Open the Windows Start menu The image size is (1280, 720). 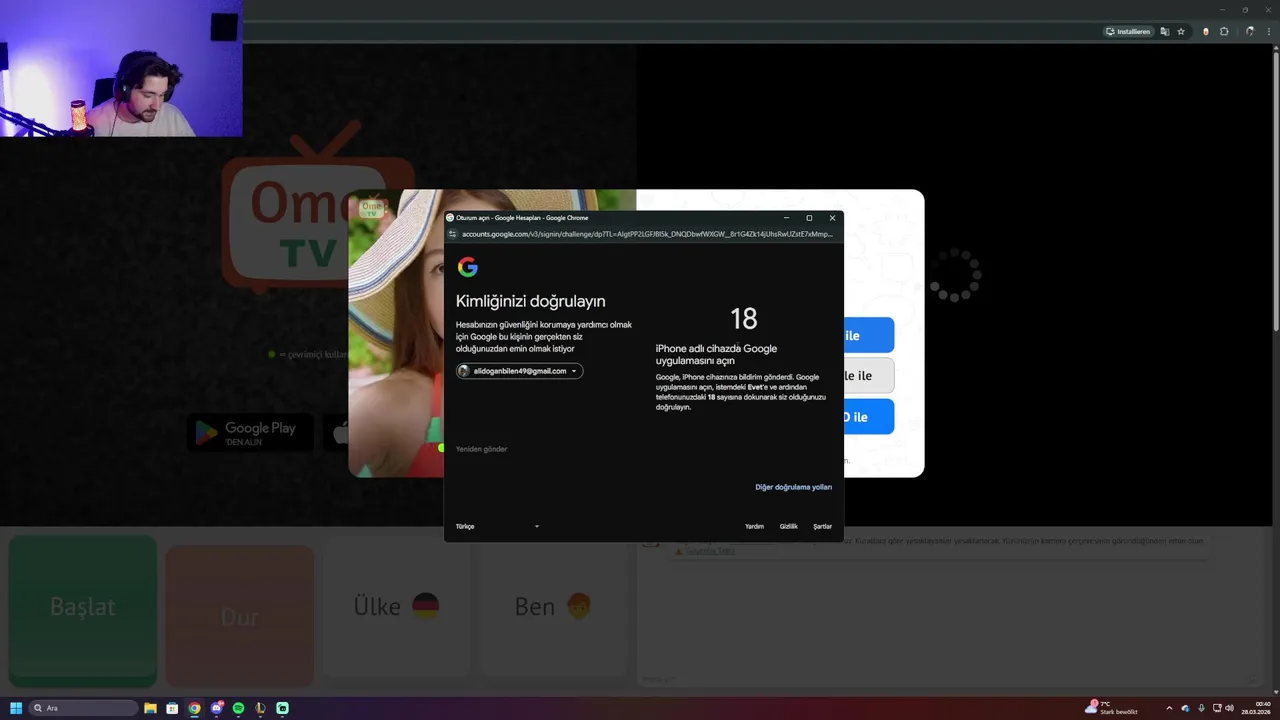point(16,708)
